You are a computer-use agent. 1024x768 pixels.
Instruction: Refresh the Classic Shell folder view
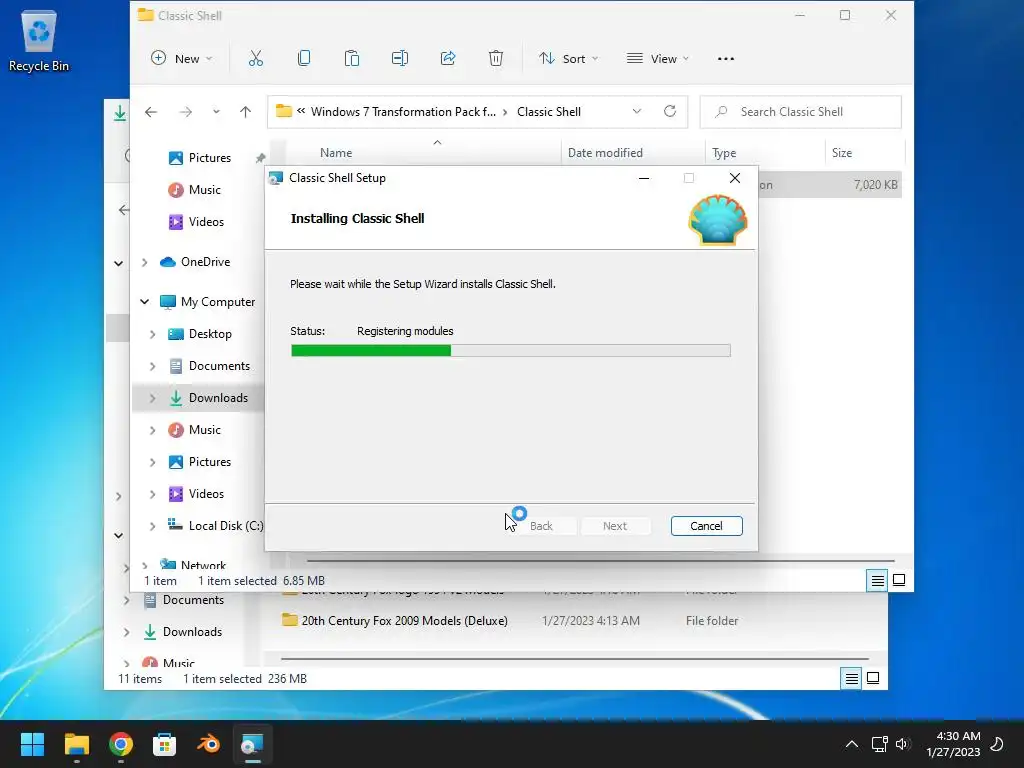coord(669,111)
